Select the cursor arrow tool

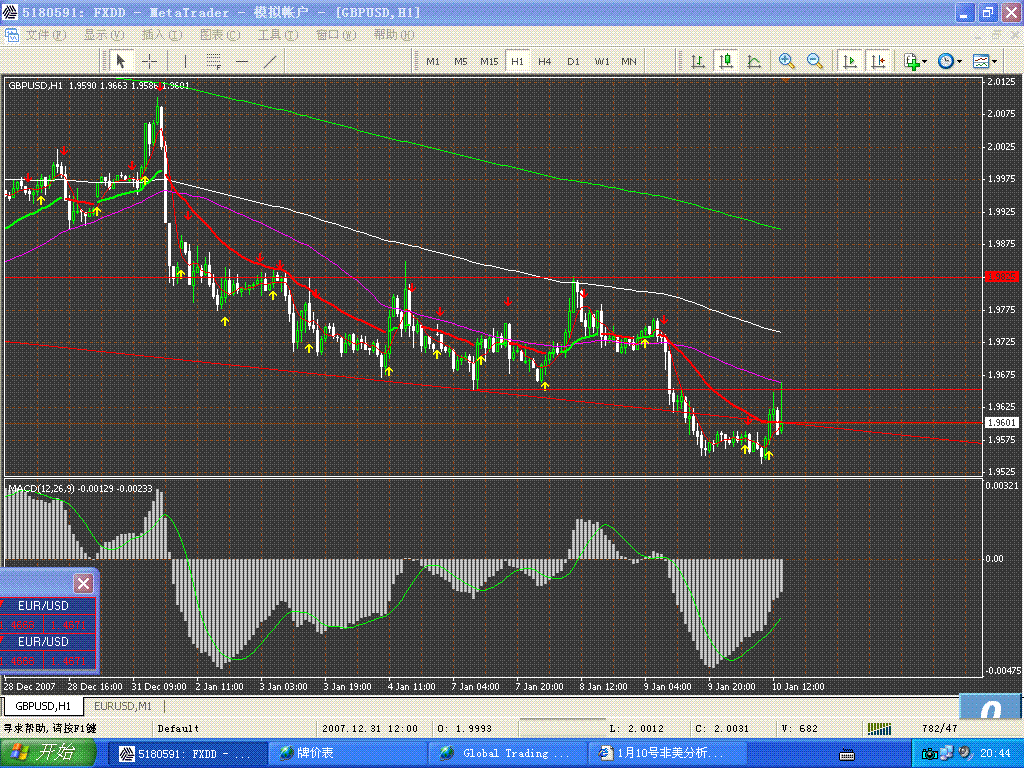point(120,61)
